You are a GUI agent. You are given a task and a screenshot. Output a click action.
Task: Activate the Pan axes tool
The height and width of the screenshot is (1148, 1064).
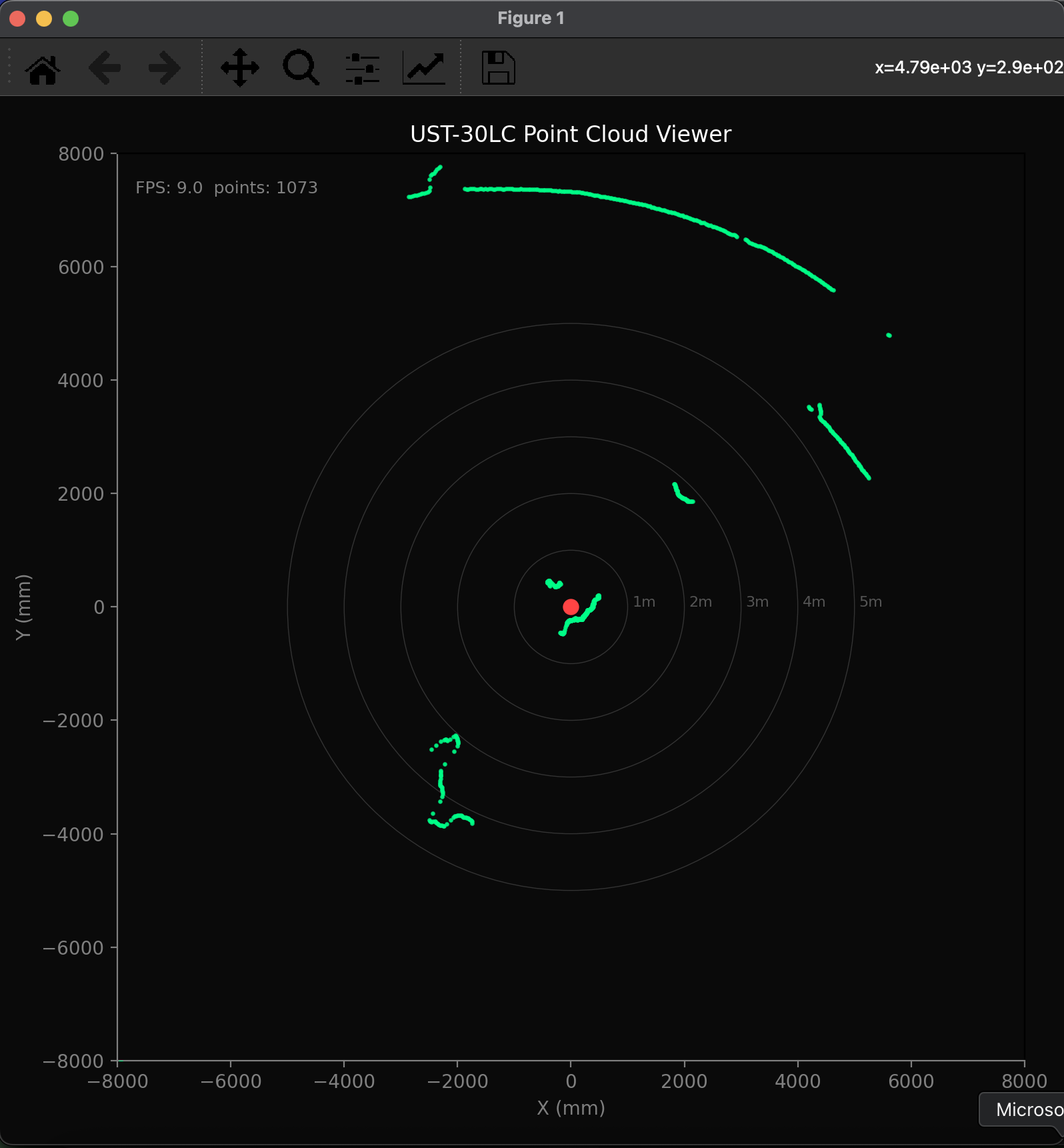coord(240,68)
